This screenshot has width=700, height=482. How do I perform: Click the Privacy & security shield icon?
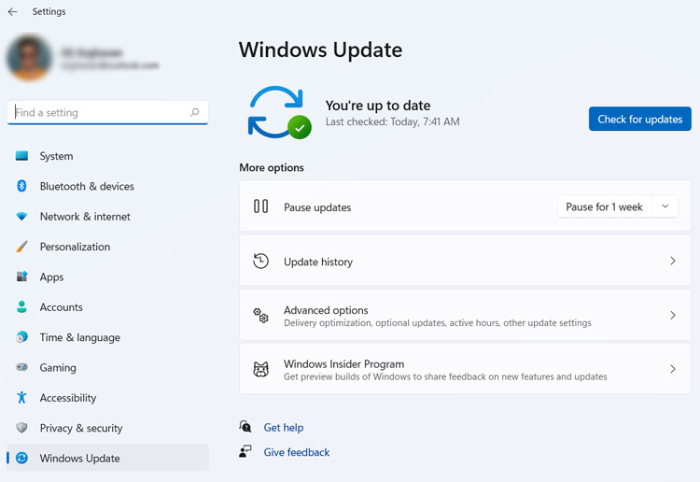[21, 428]
